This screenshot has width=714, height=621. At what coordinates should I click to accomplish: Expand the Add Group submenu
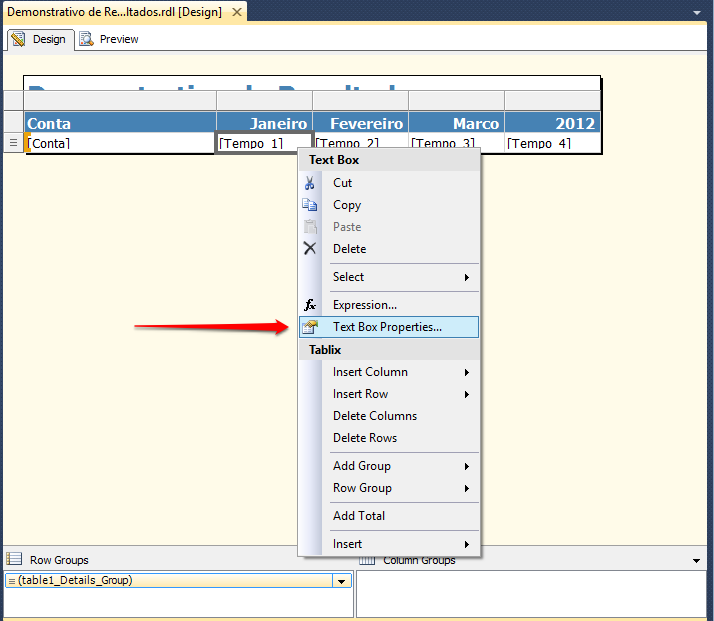point(467,466)
